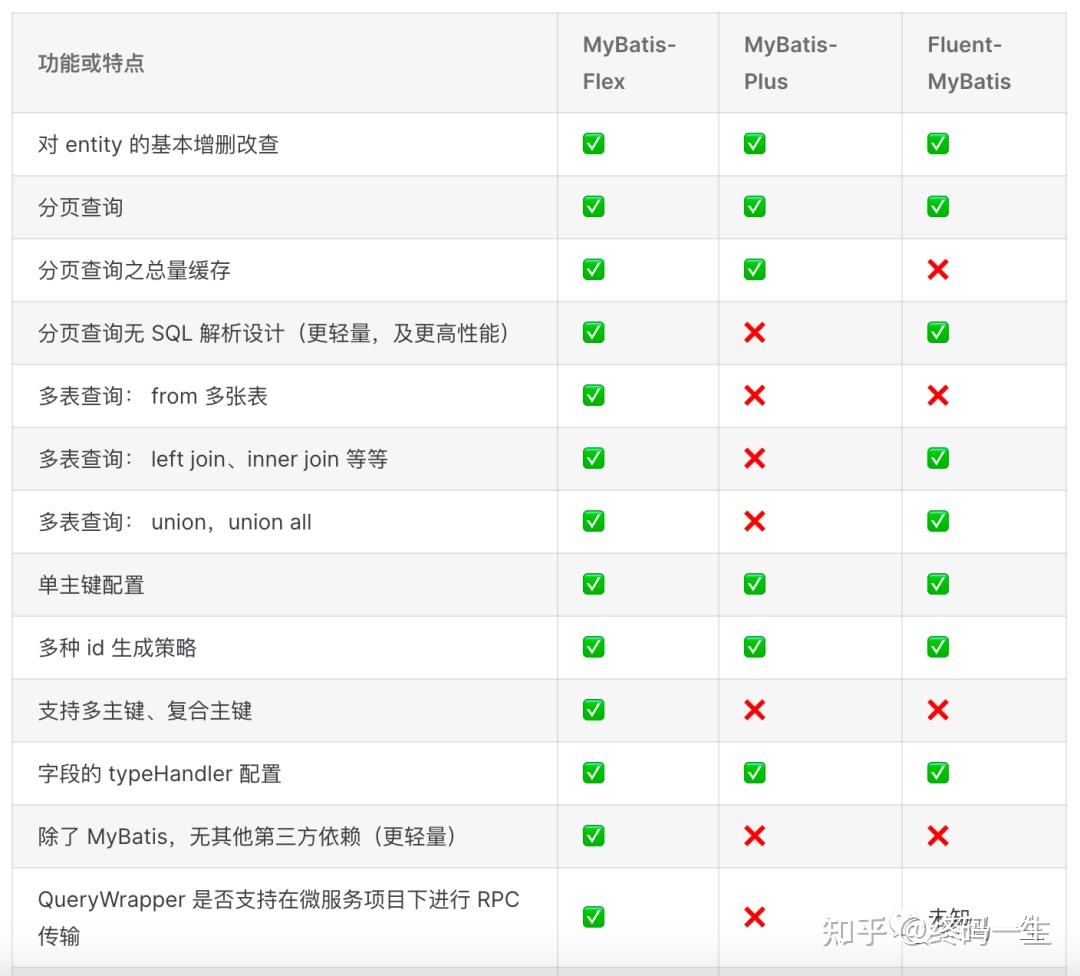Click the MyBatis-Flex column header
Image resolution: width=1080 pixels, height=976 pixels.
pyautogui.click(x=629, y=63)
